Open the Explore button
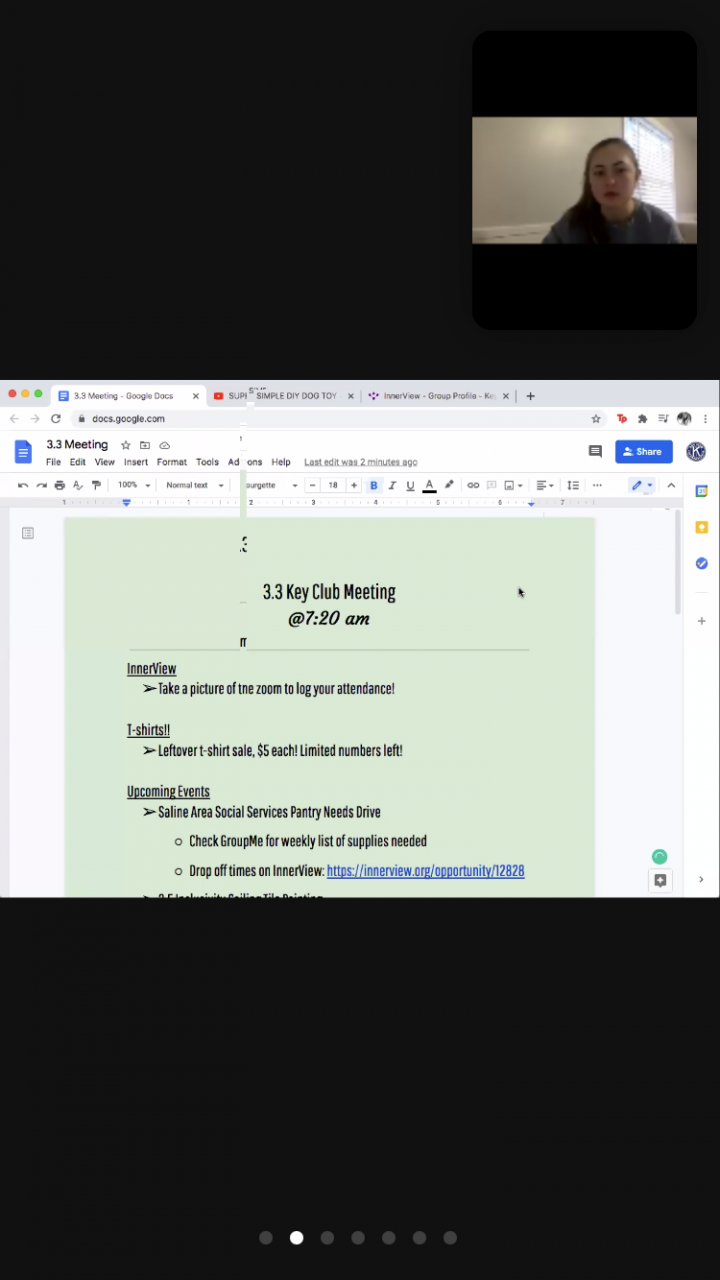Image resolution: width=720 pixels, height=1280 pixels. tap(660, 880)
